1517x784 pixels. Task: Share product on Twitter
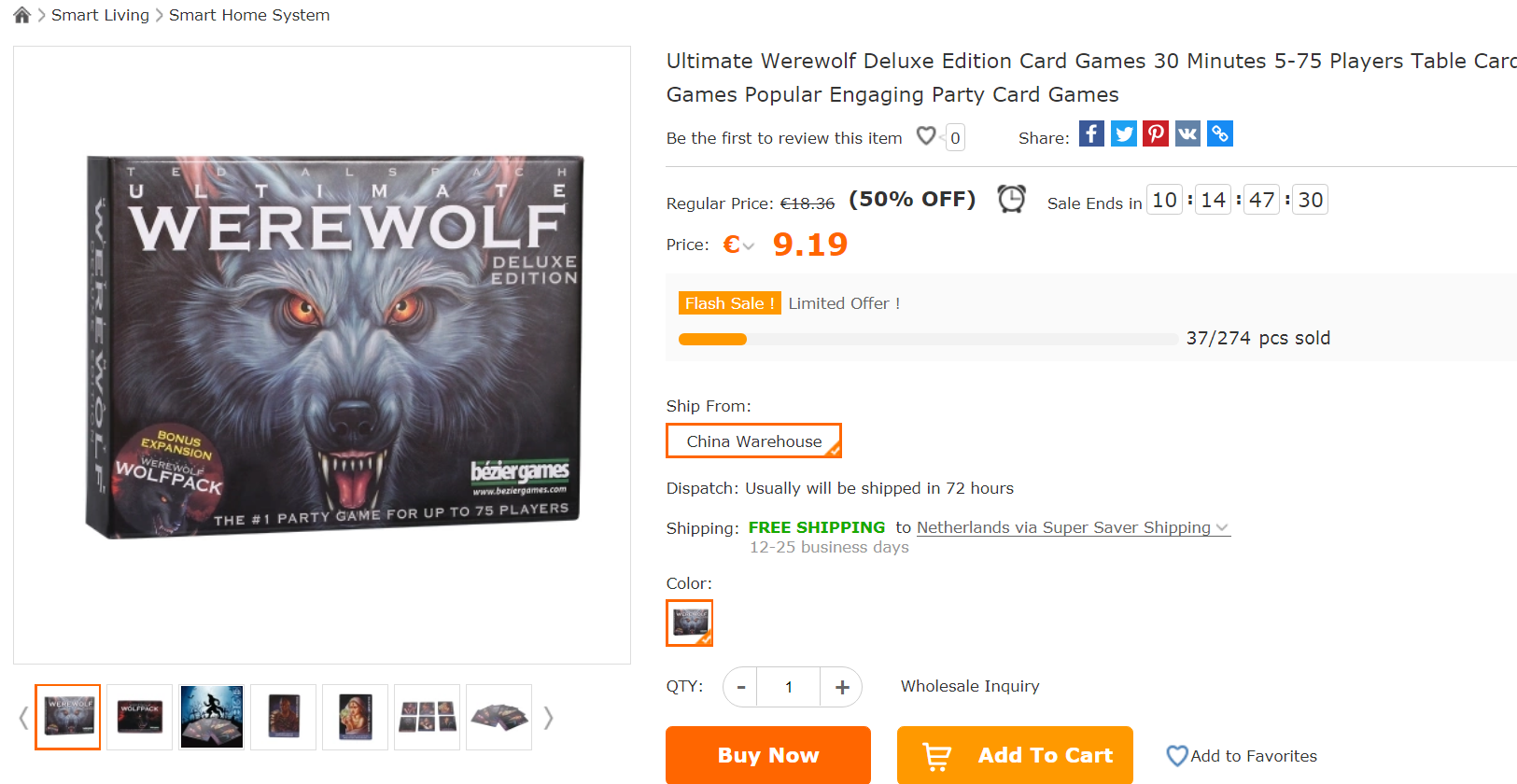1124,134
